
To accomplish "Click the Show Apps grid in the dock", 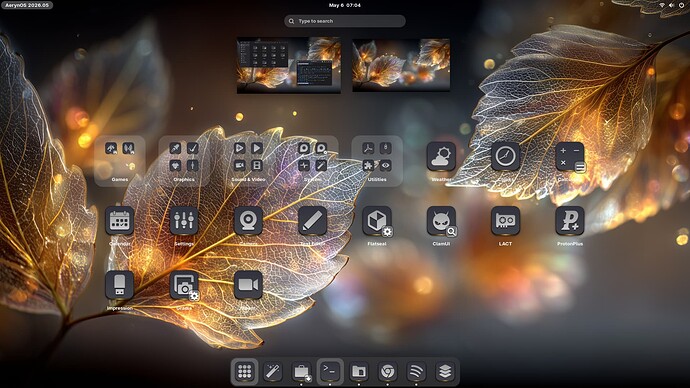I will click(x=245, y=372).
